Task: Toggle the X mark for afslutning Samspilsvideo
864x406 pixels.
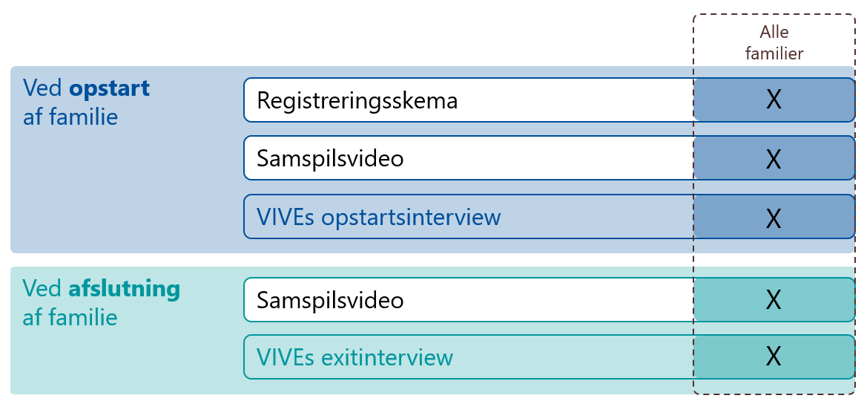Action: tap(773, 299)
